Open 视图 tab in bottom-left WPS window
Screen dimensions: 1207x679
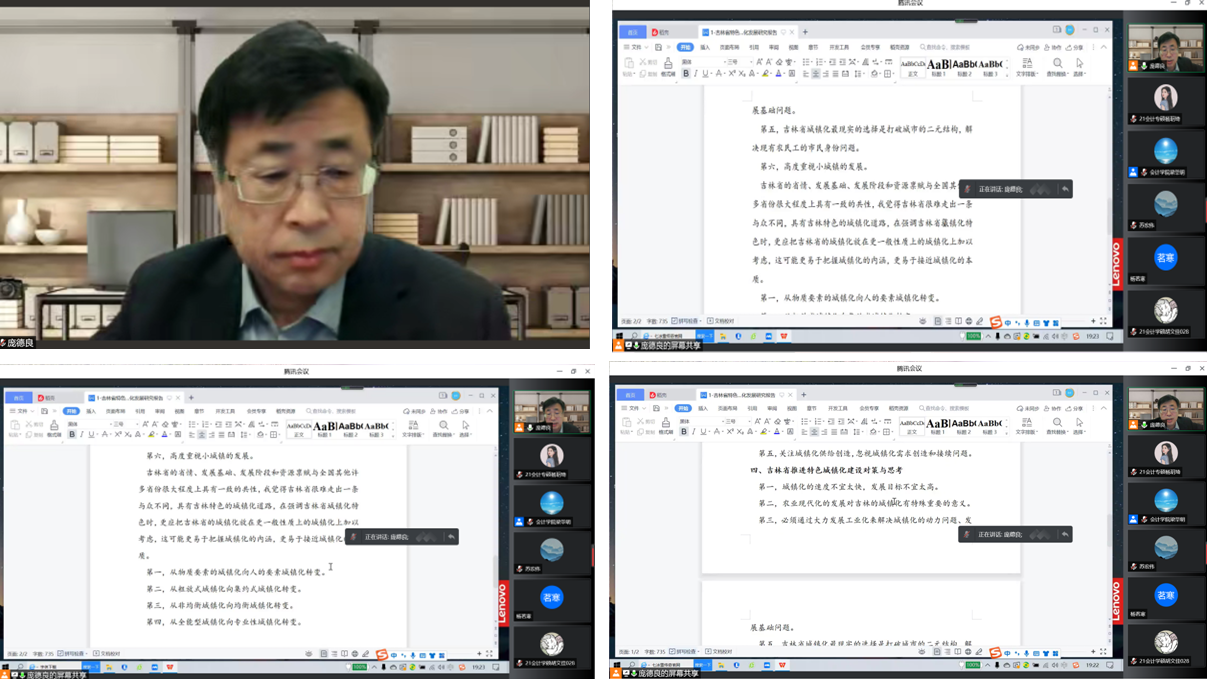pos(179,411)
